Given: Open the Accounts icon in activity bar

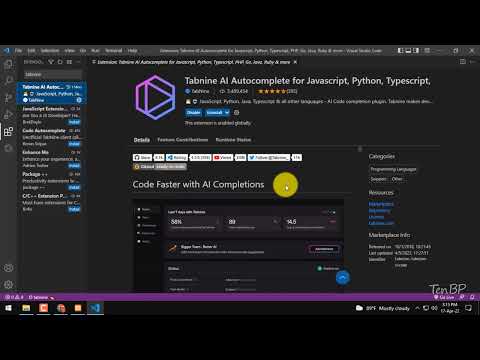Looking at the screenshot, I should pyautogui.click(x=8, y=268).
